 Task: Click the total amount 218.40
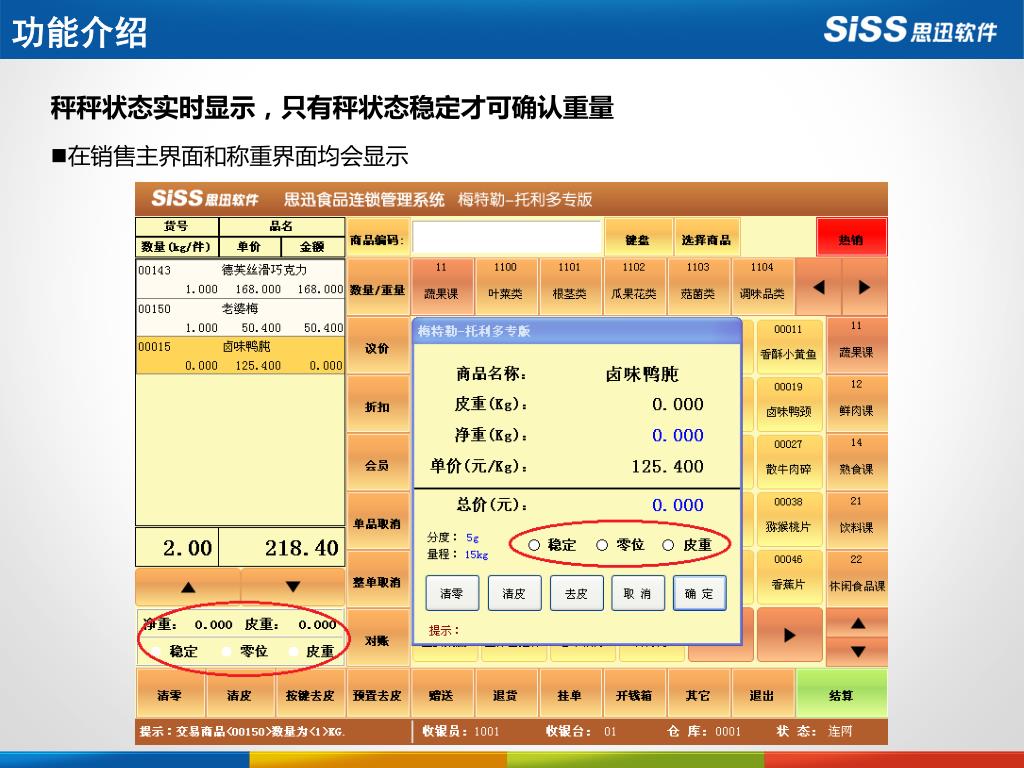tap(301, 547)
